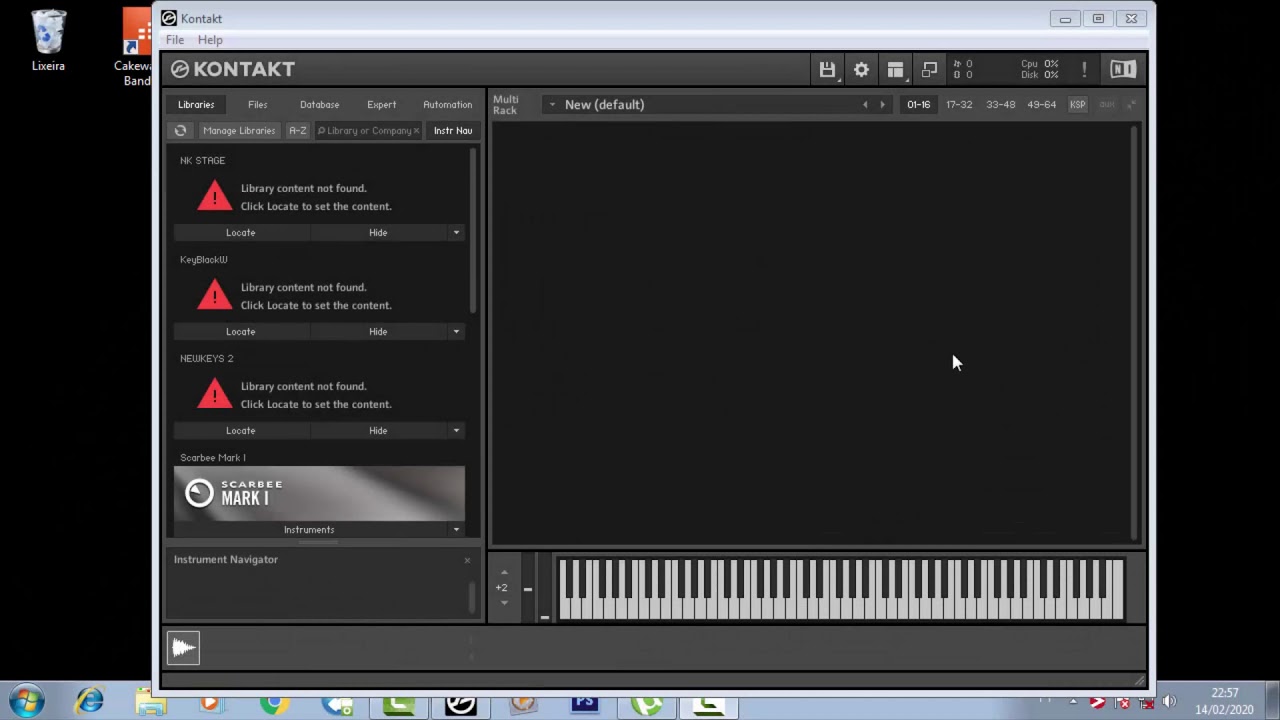Open Google Chrome from taskbar
This screenshot has width=1280, height=720.
pyautogui.click(x=274, y=704)
